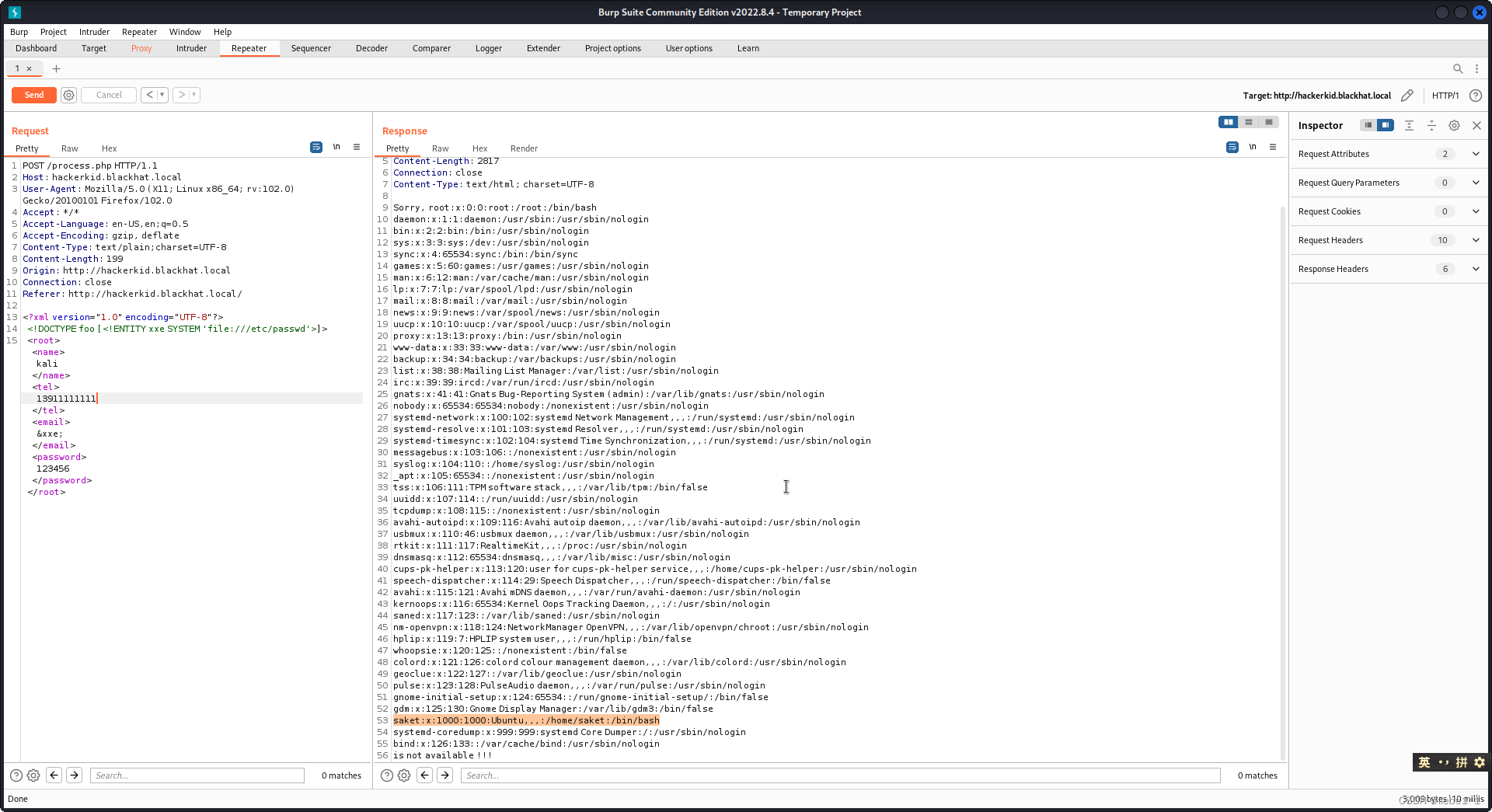Add a new Repeater tab

coord(56,68)
